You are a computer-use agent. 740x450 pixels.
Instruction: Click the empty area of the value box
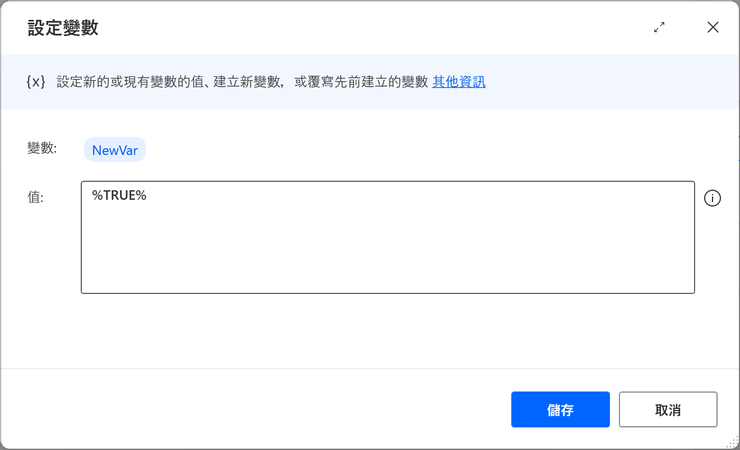point(387,250)
